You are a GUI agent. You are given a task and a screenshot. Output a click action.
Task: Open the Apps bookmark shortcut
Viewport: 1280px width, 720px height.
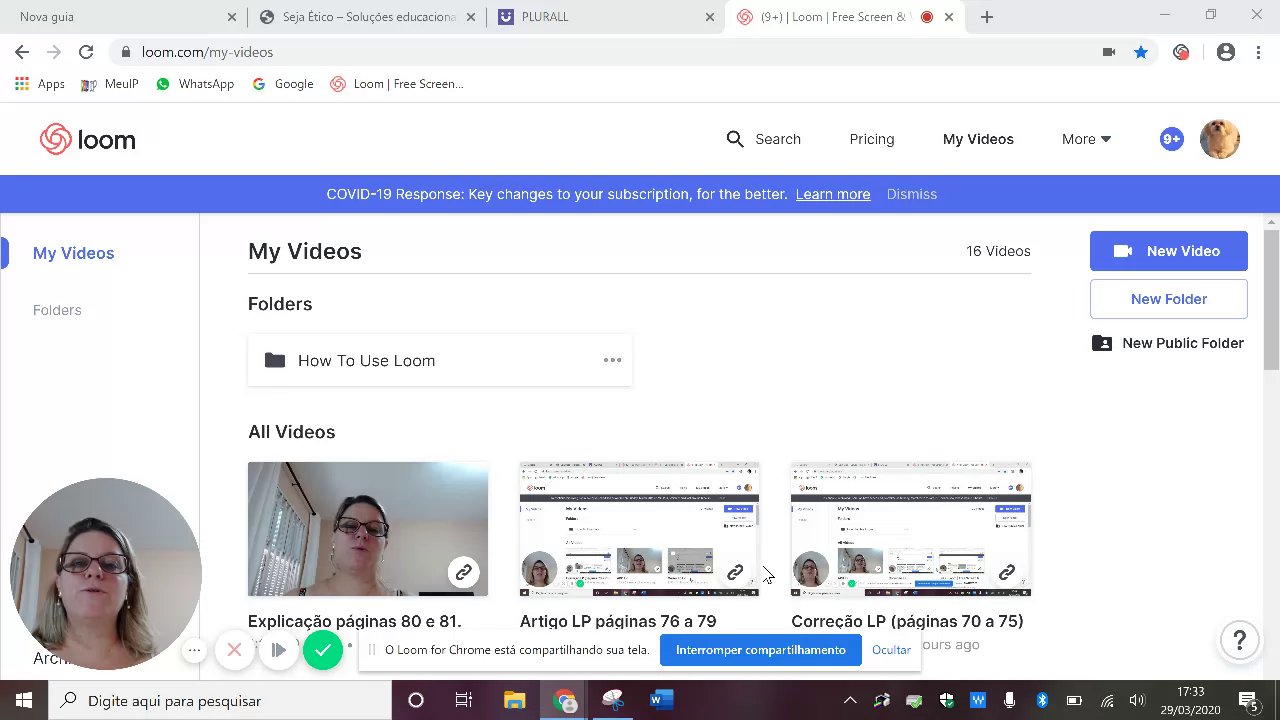pyautogui.click(x=40, y=84)
